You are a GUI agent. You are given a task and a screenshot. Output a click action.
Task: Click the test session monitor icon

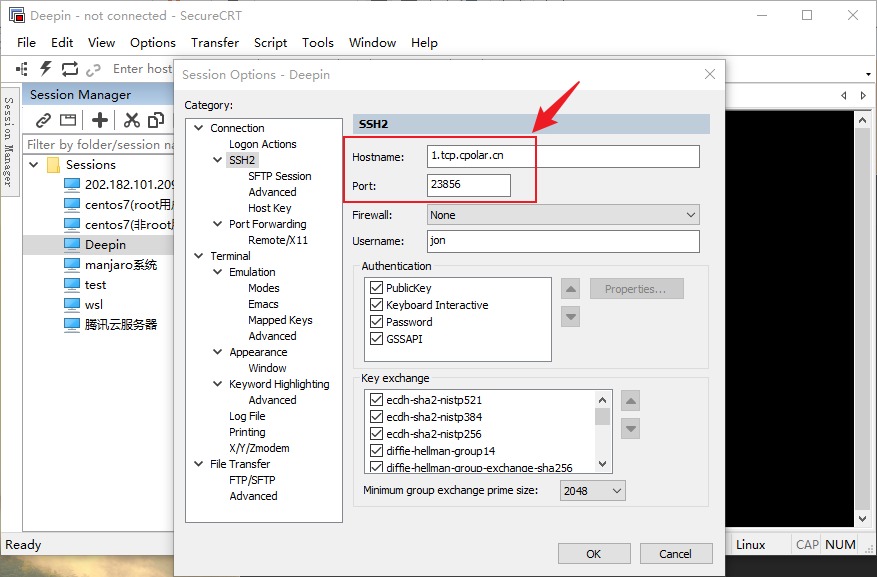72,285
